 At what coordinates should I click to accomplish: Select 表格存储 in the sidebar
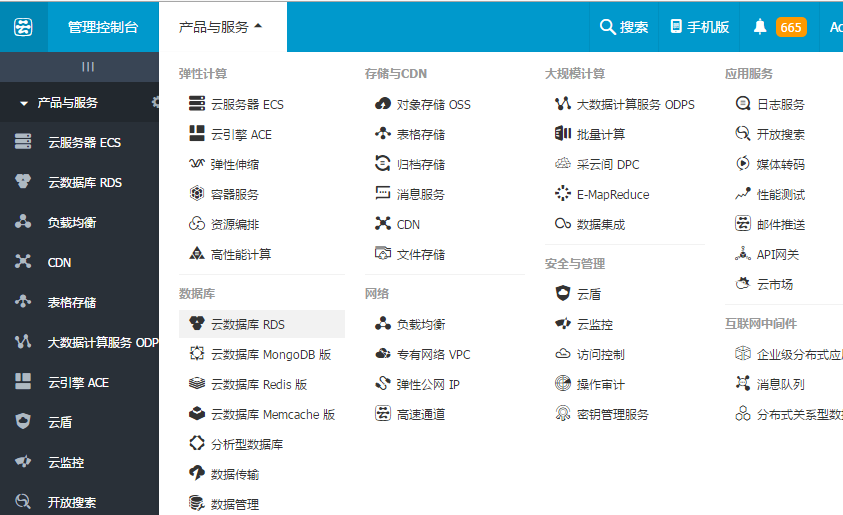[x=72, y=303]
